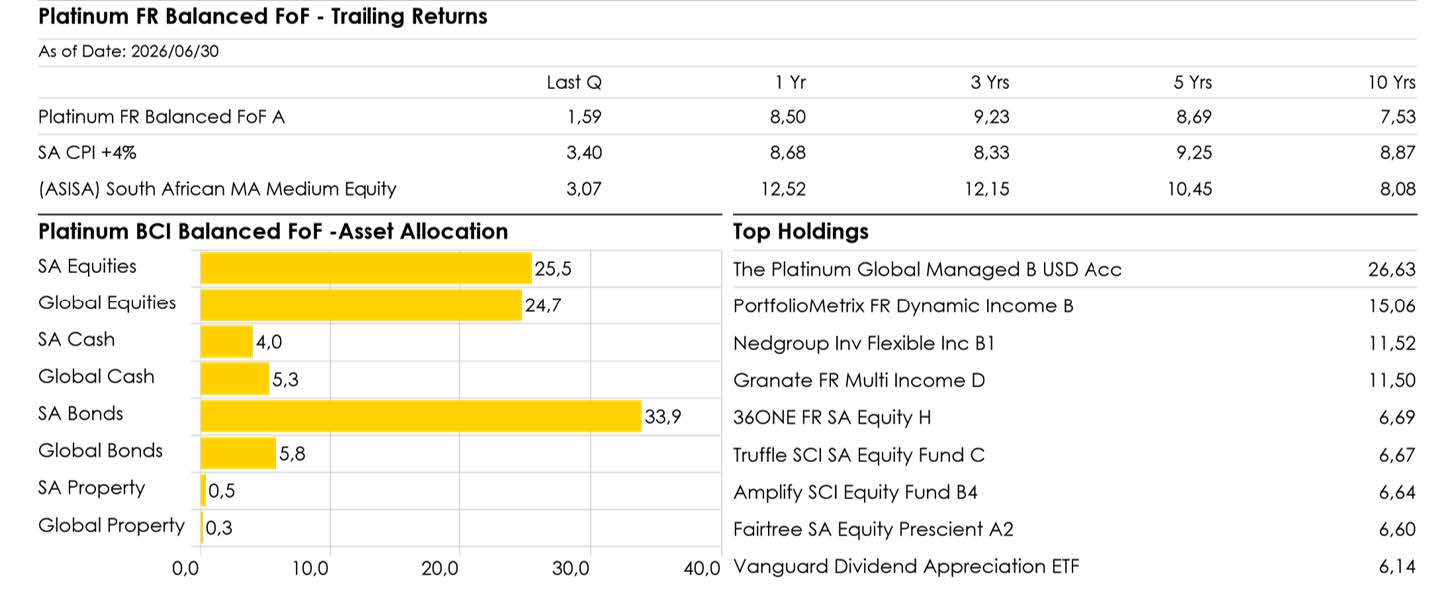Click the Platinum FR Balanced FoF A row
1454x601 pixels.
tap(727, 117)
